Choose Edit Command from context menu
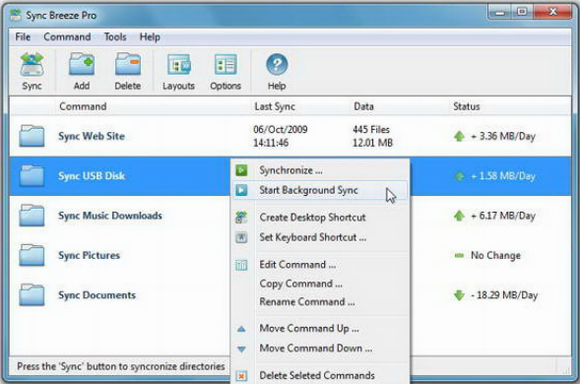The width and height of the screenshot is (580, 384). tap(321, 265)
